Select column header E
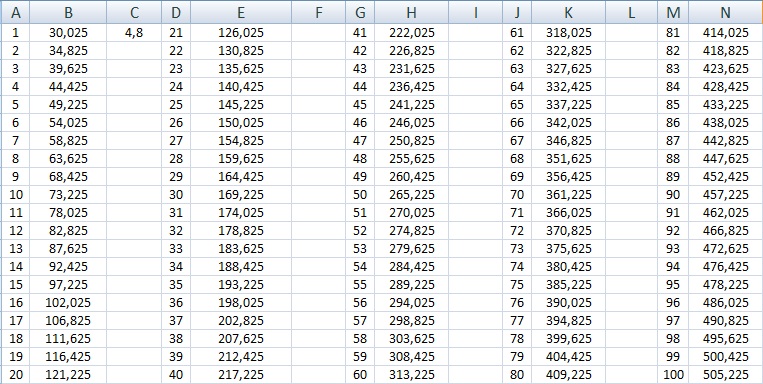Viewport: 763px width, 384px height. tap(241, 12)
